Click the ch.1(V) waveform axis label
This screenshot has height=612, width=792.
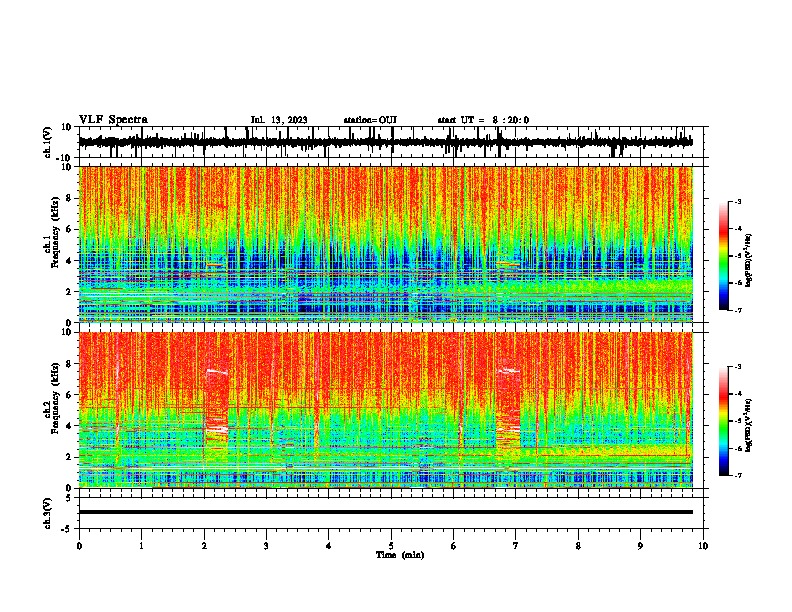(x=48, y=142)
